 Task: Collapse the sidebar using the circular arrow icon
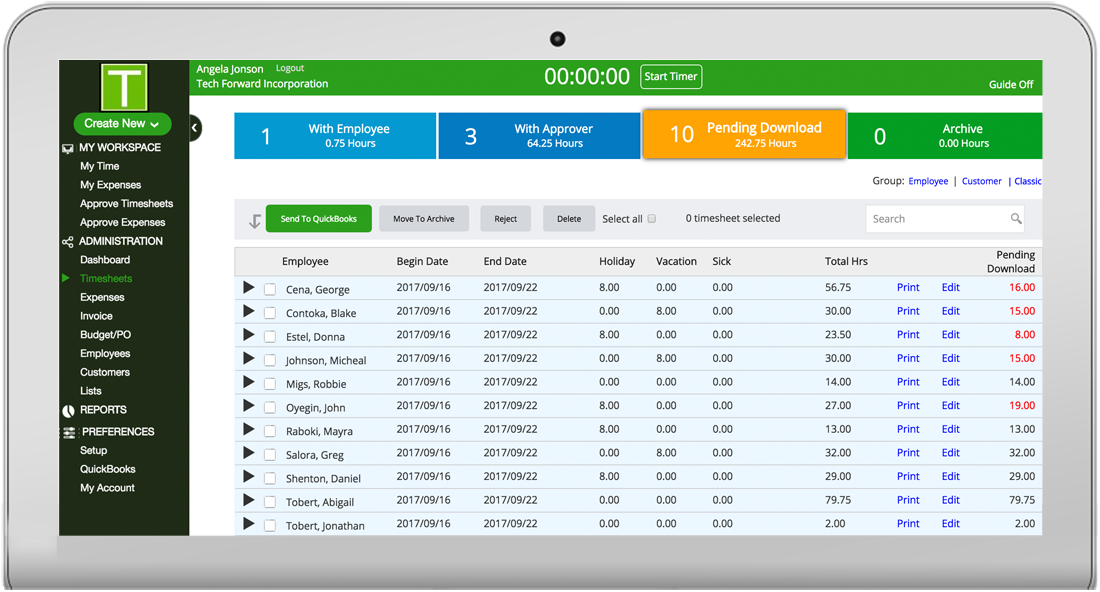(x=193, y=128)
